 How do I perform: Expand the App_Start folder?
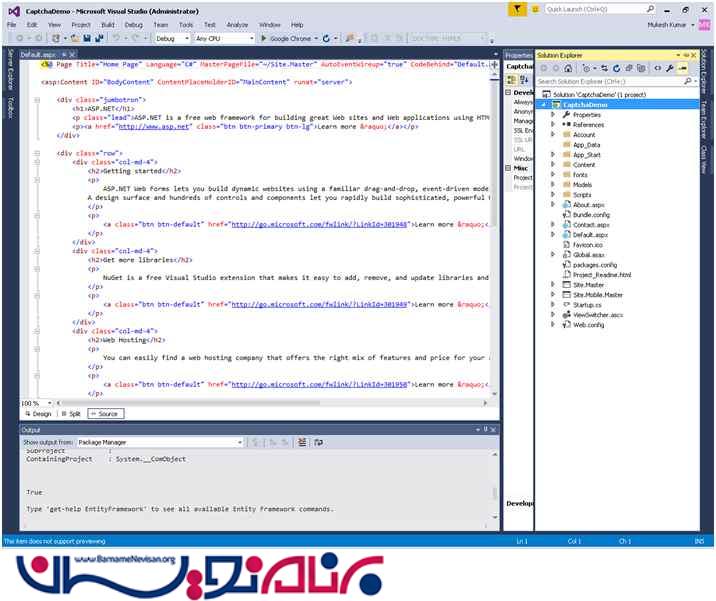553,155
